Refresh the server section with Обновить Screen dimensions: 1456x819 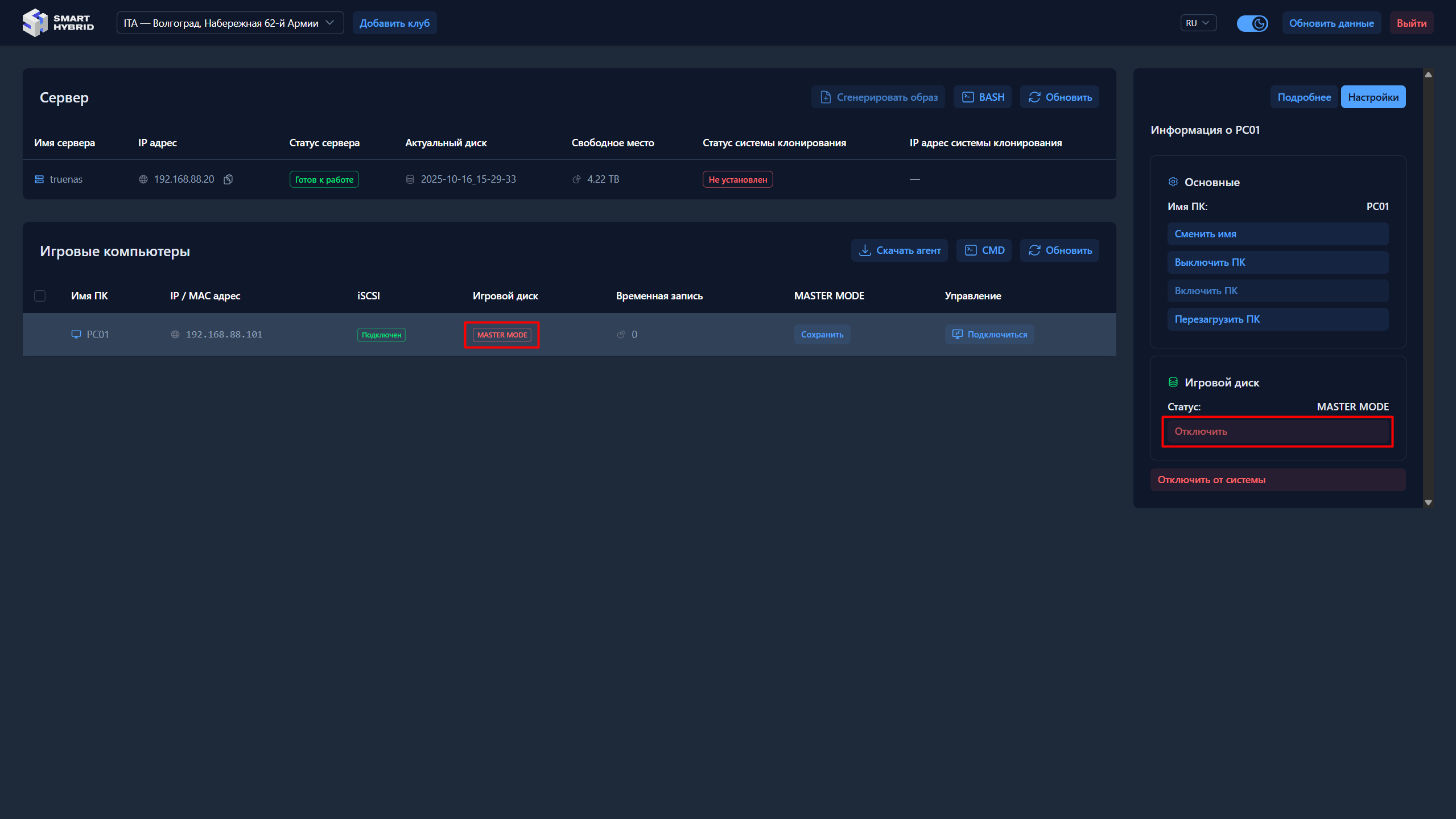1059,97
